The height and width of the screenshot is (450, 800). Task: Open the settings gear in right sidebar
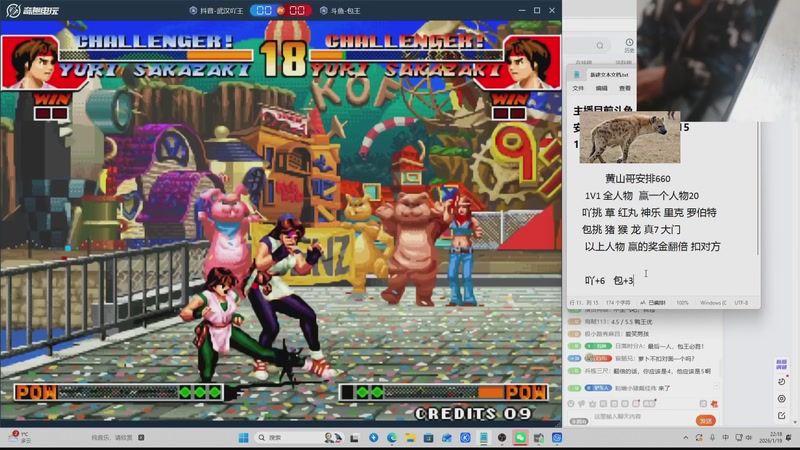coord(781,398)
